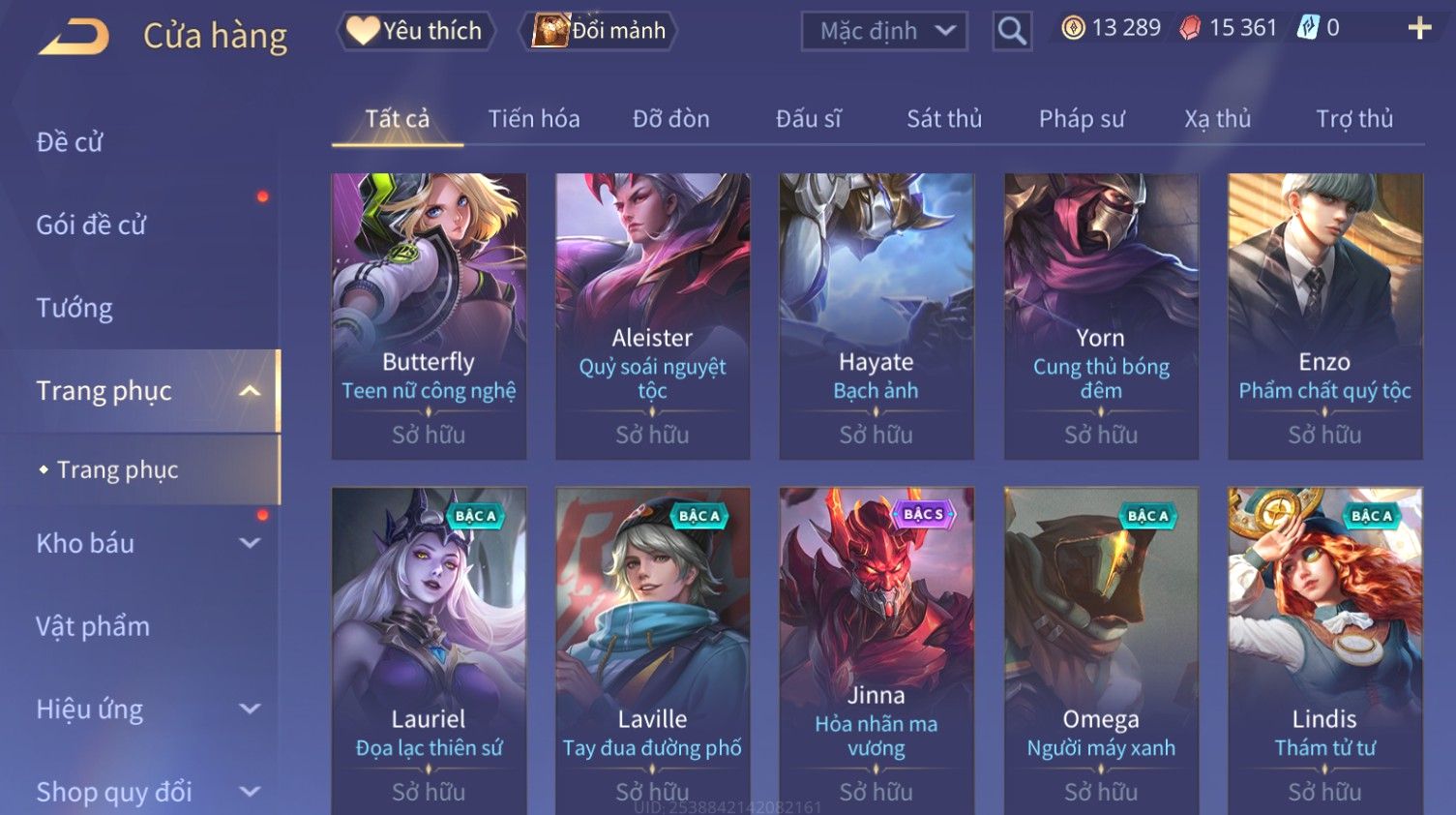1456x815 pixels.
Task: Click the red gem balance icon
Action: (x=1190, y=28)
